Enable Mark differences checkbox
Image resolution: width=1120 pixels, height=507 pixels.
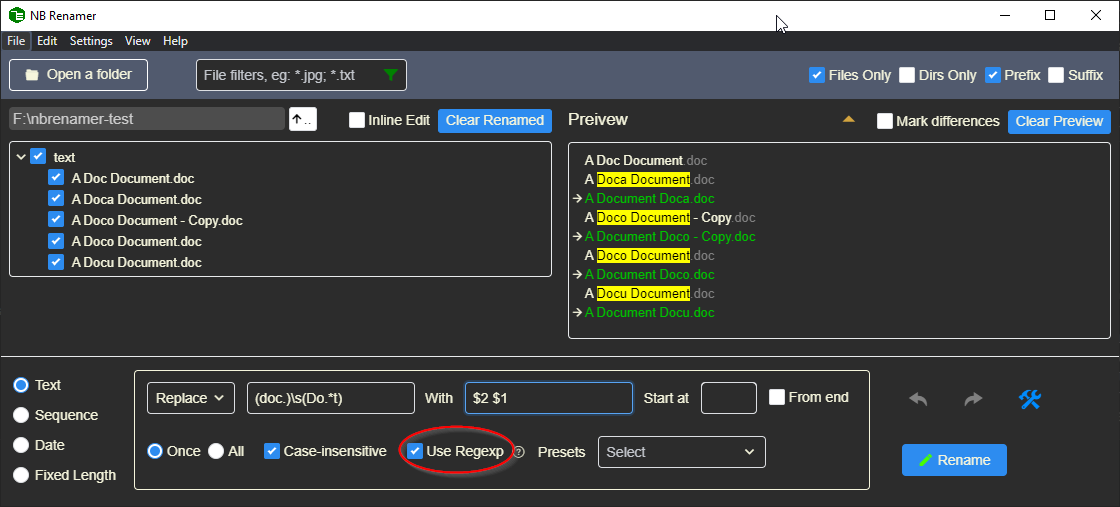click(885, 121)
